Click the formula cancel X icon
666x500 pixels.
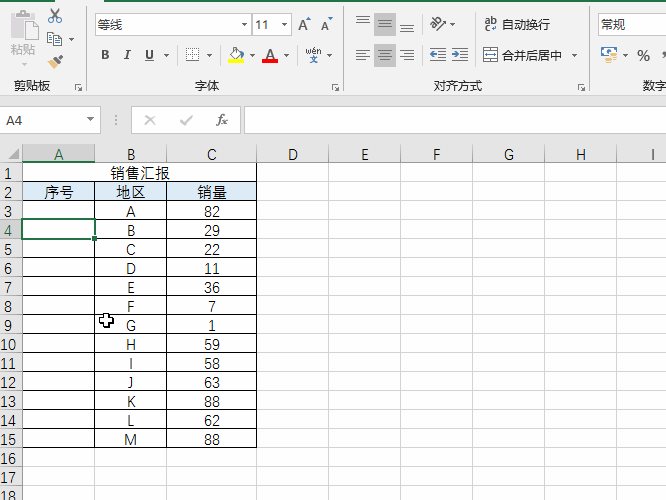point(150,120)
